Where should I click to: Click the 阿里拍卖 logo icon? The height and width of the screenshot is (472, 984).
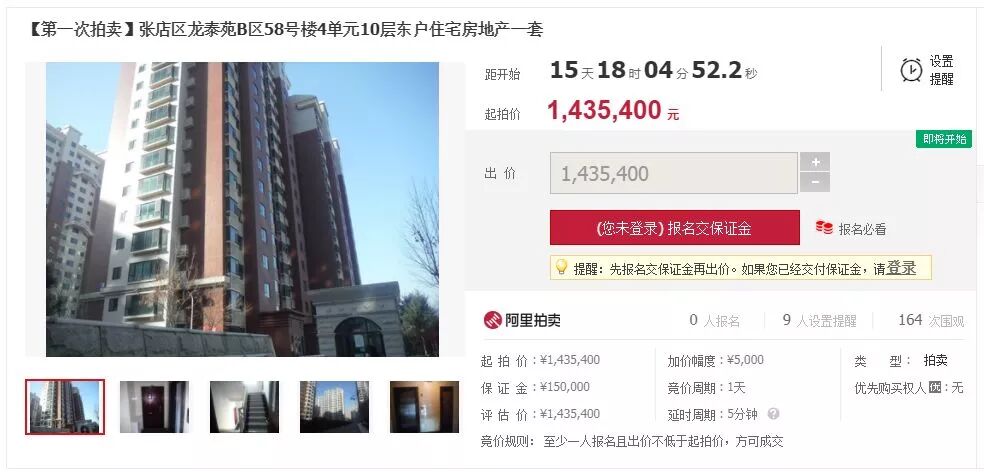pyautogui.click(x=493, y=320)
